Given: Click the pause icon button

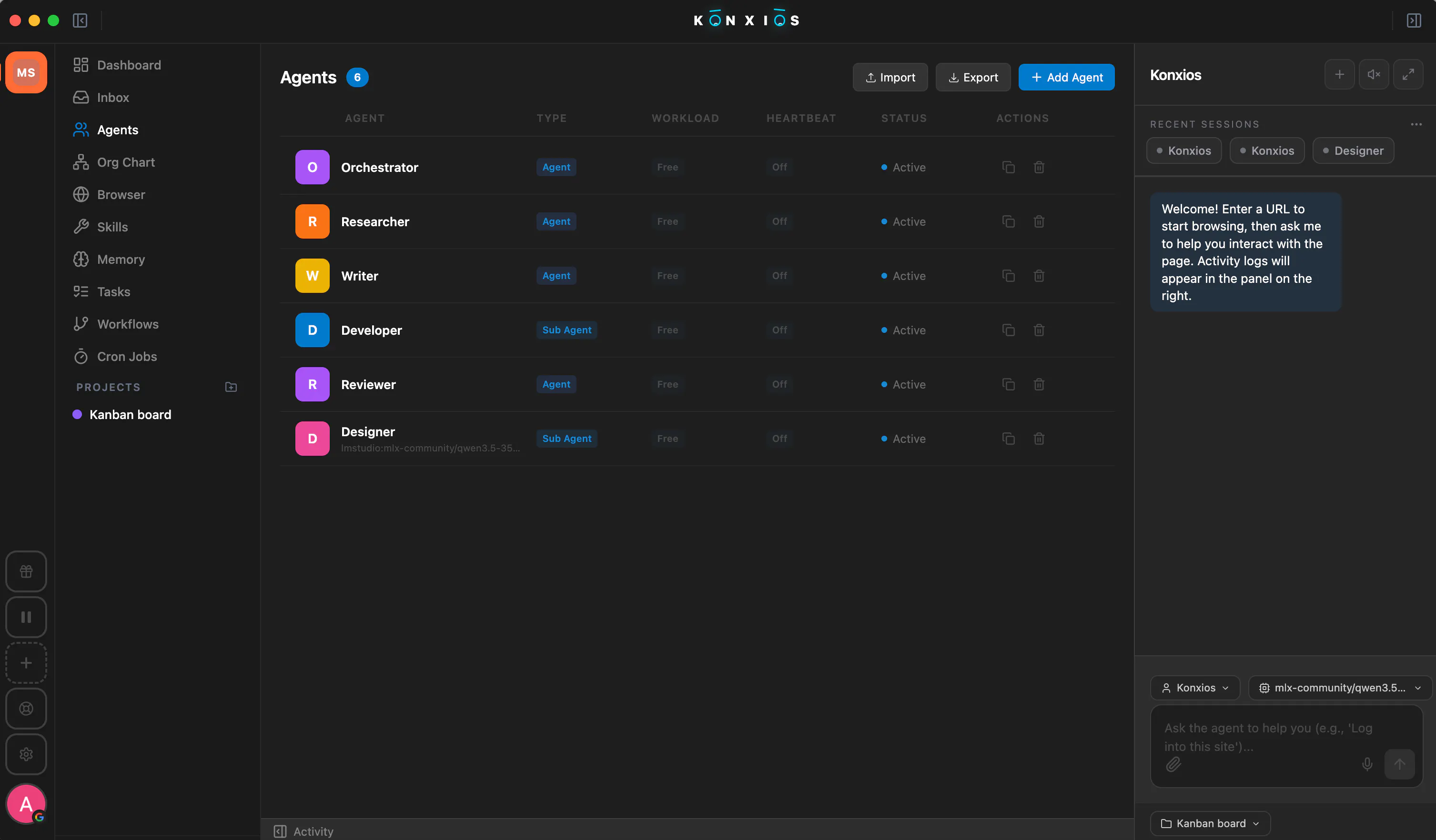Looking at the screenshot, I should pos(26,617).
